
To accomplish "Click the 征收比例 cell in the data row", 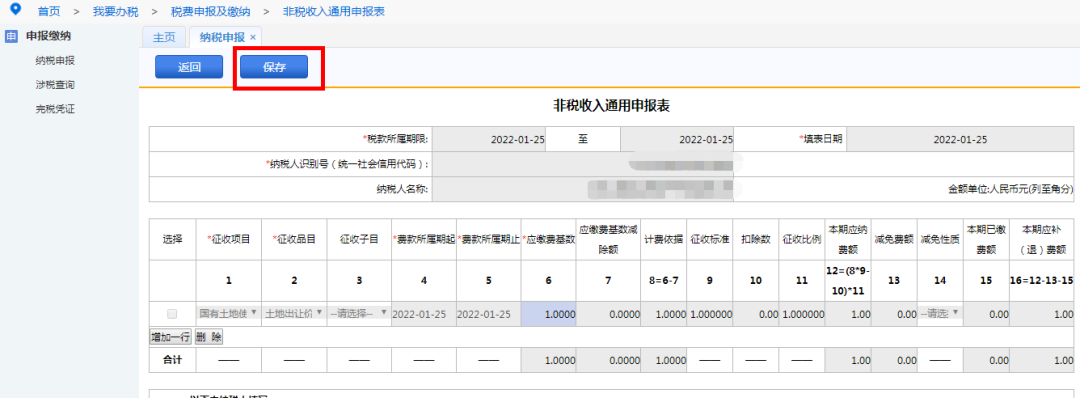I will point(802,314).
